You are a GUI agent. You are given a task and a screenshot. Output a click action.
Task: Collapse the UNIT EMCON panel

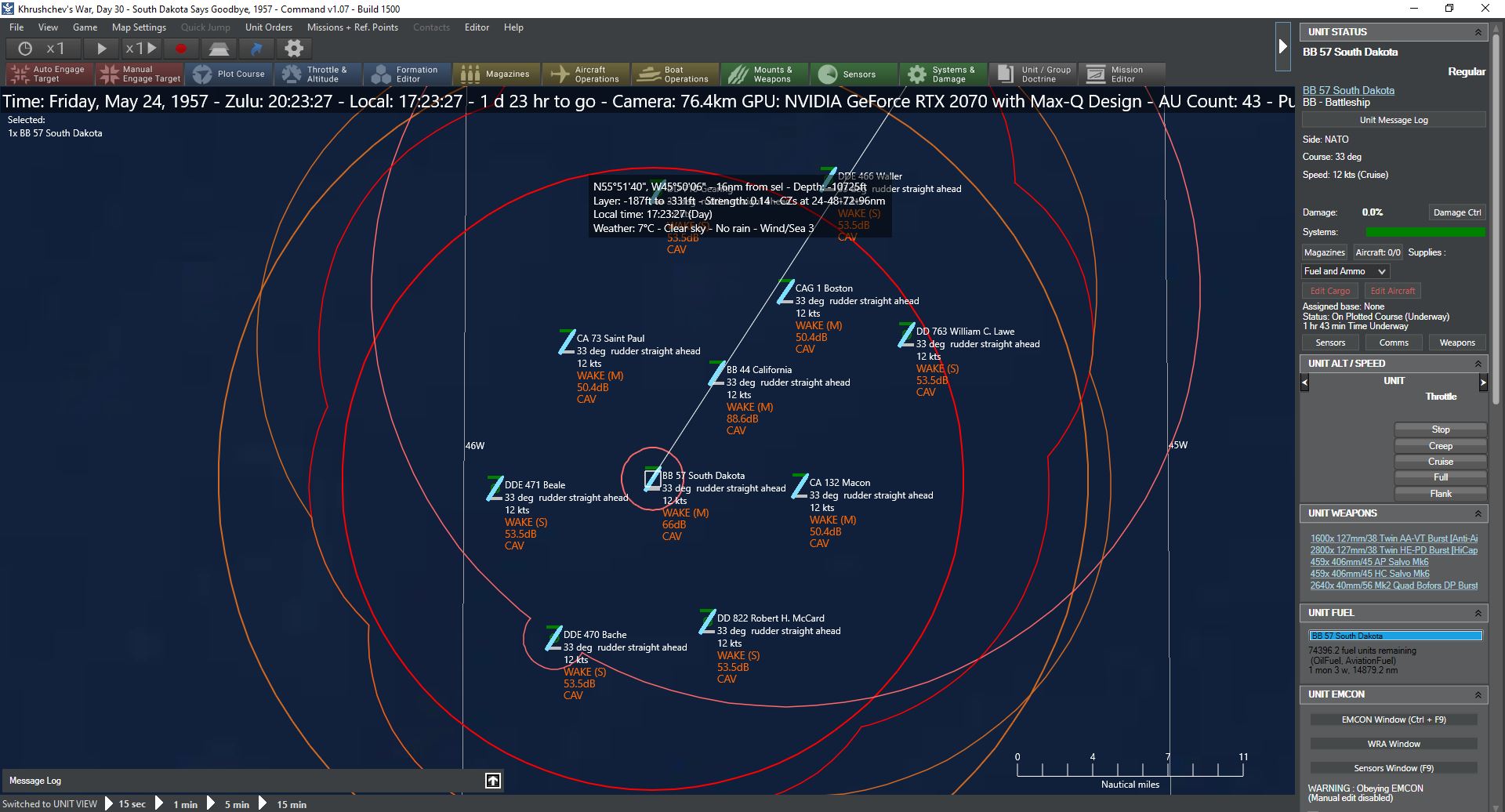click(x=1478, y=694)
